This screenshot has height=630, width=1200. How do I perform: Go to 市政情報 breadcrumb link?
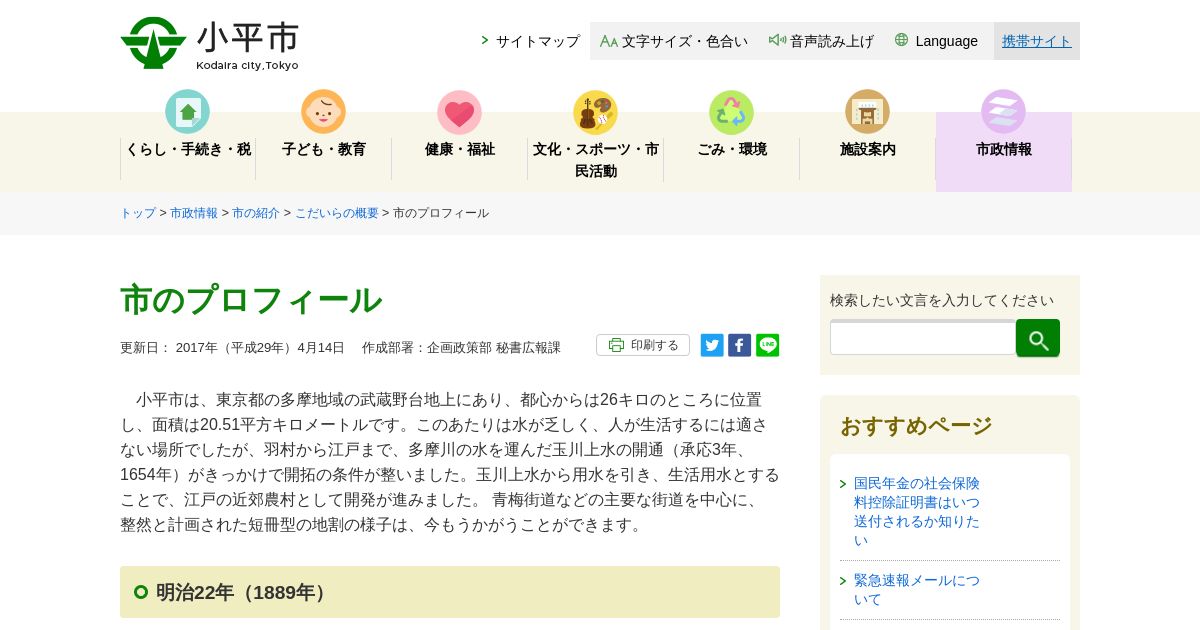[x=194, y=213]
